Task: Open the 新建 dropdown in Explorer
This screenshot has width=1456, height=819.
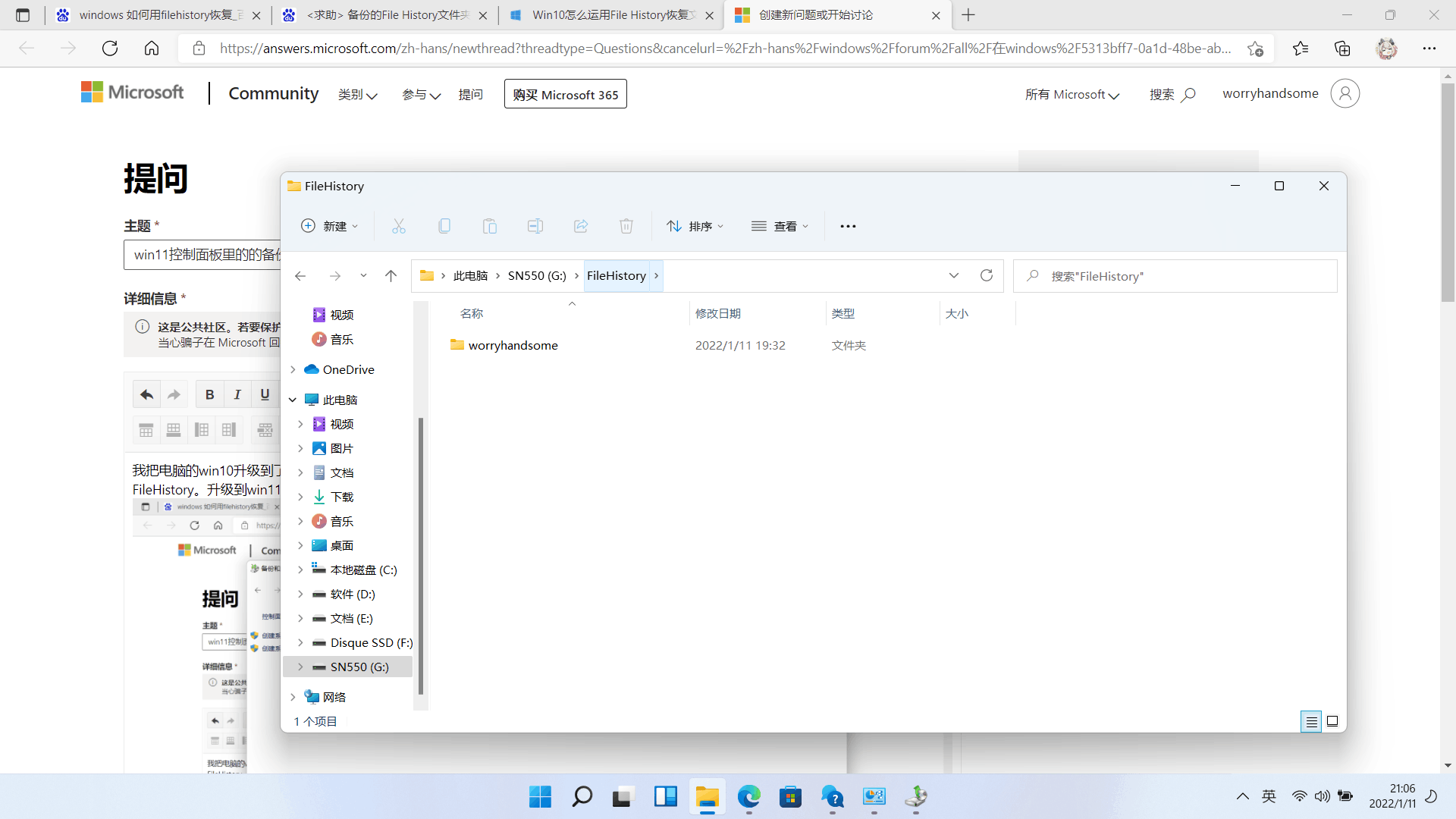Action: pyautogui.click(x=330, y=226)
